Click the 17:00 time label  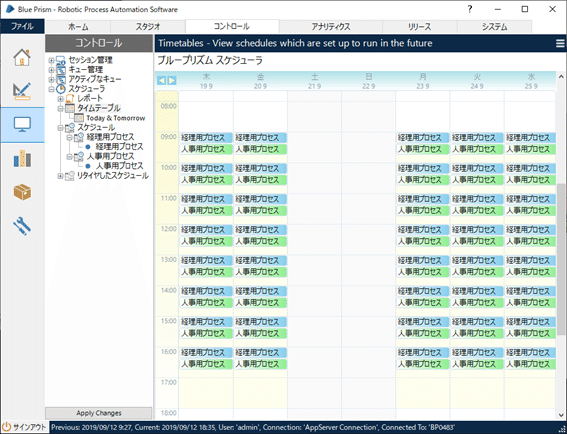(168, 382)
